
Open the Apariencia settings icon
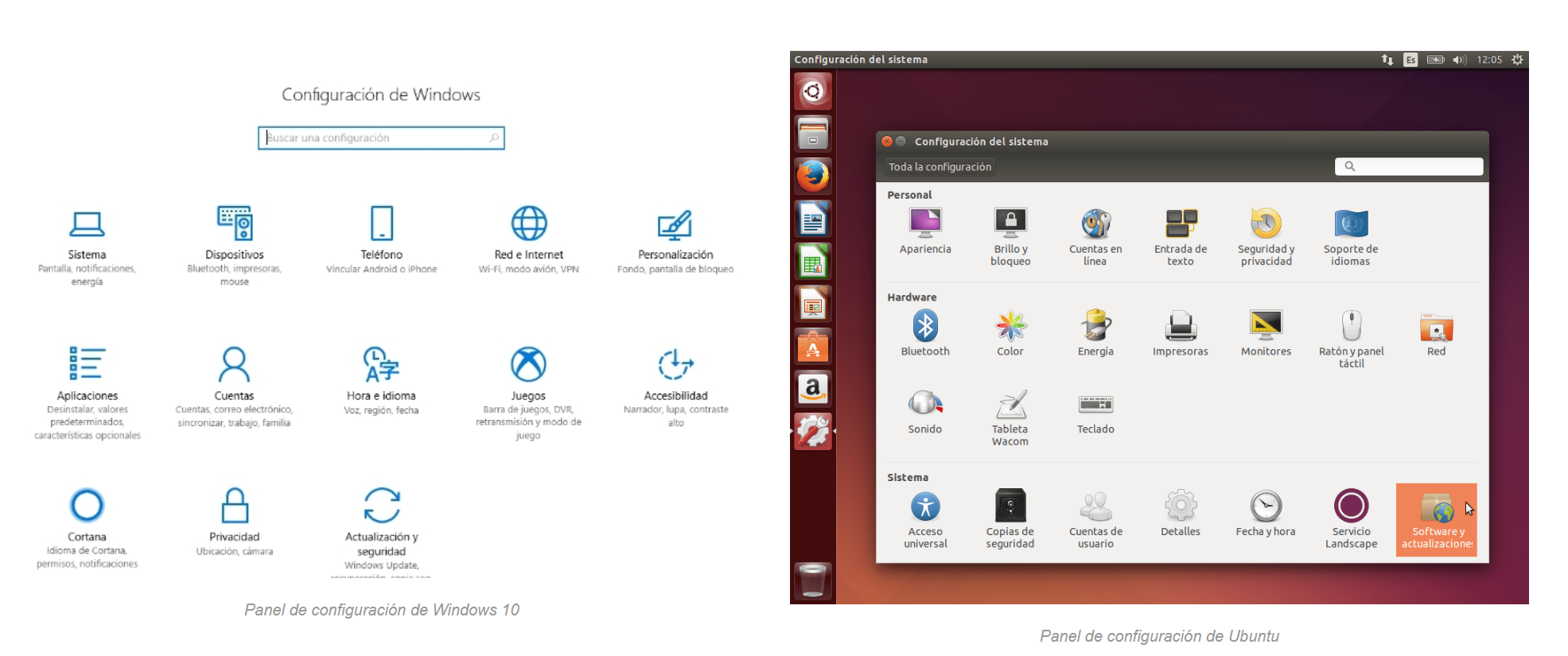[x=924, y=224]
